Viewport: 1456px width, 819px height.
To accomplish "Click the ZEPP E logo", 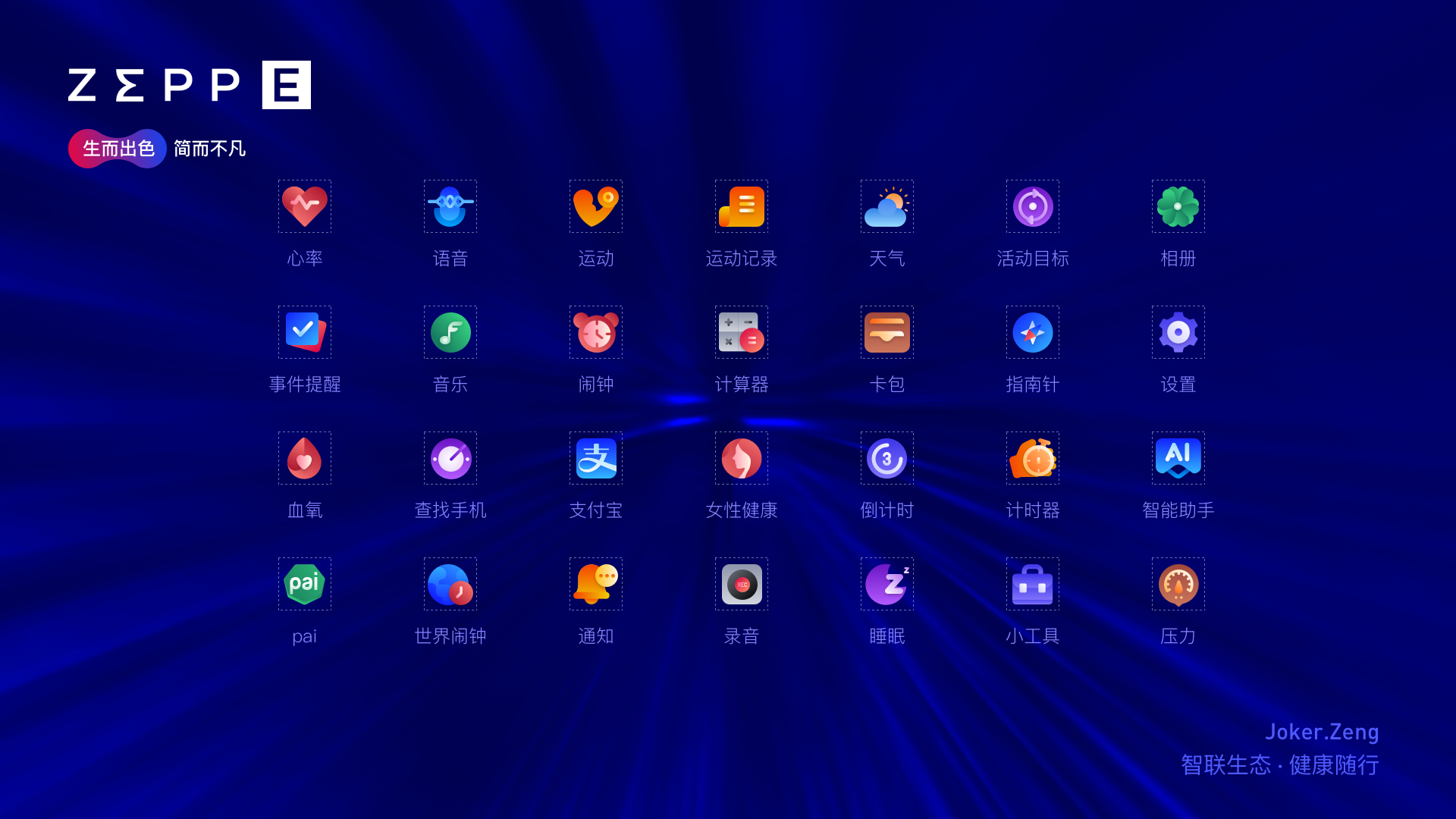I will click(x=190, y=85).
